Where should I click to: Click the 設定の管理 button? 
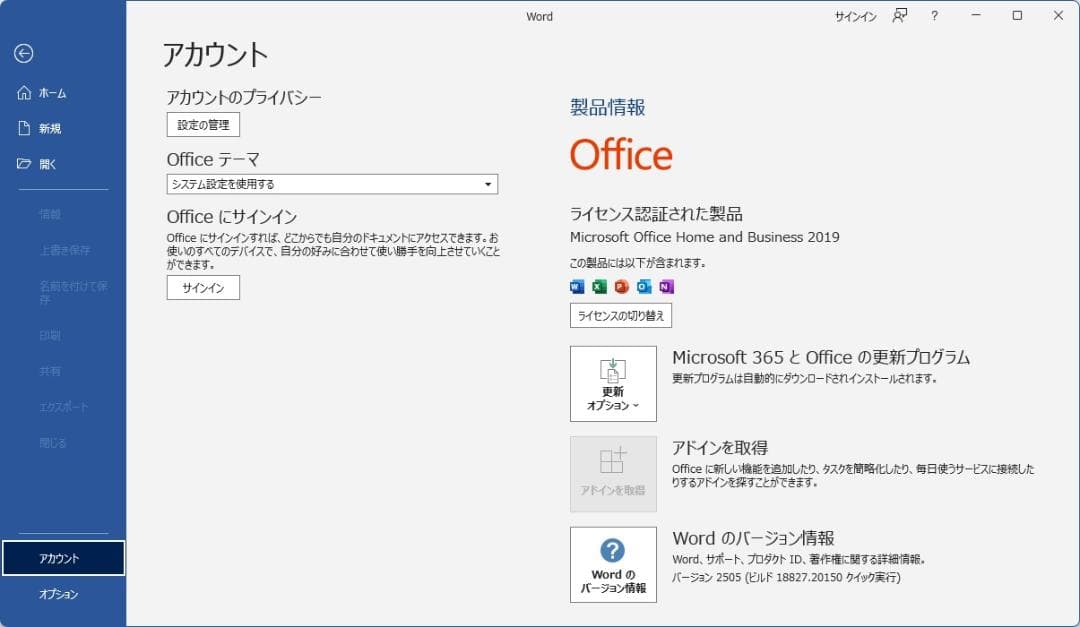(203, 125)
